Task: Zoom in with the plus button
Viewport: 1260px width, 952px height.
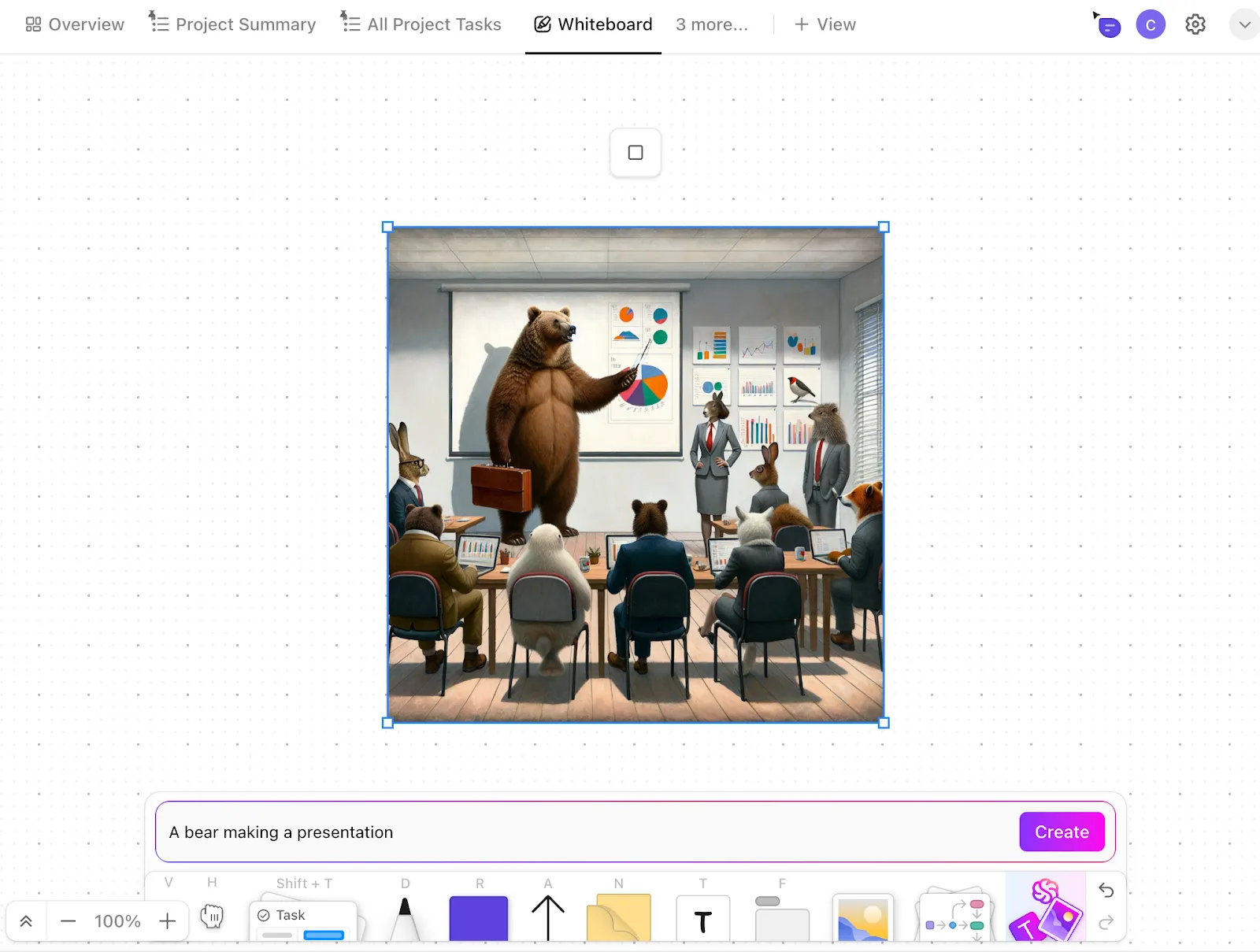Action: [x=167, y=921]
